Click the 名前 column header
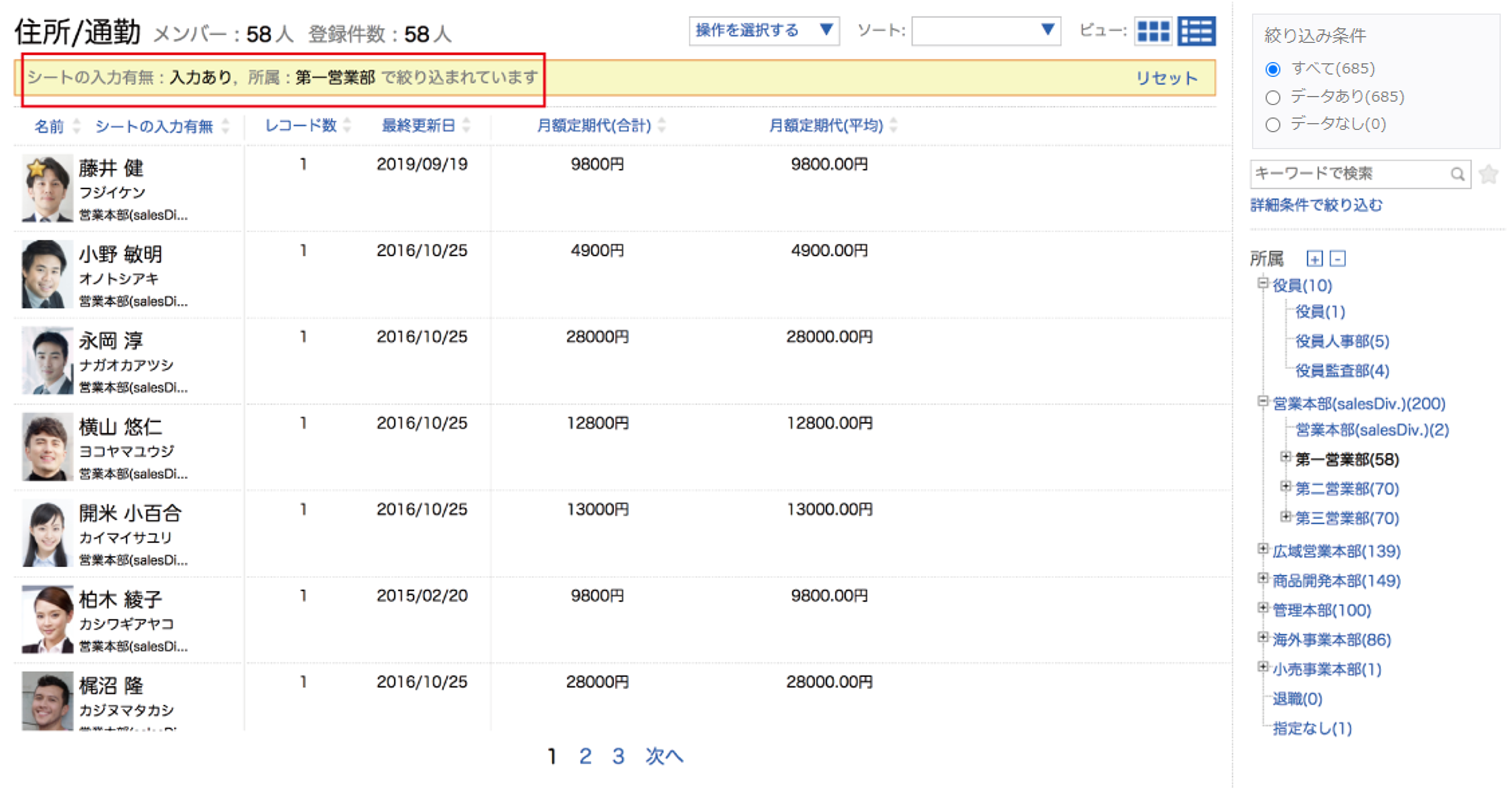This screenshot has width=1512, height=788. click(49, 126)
